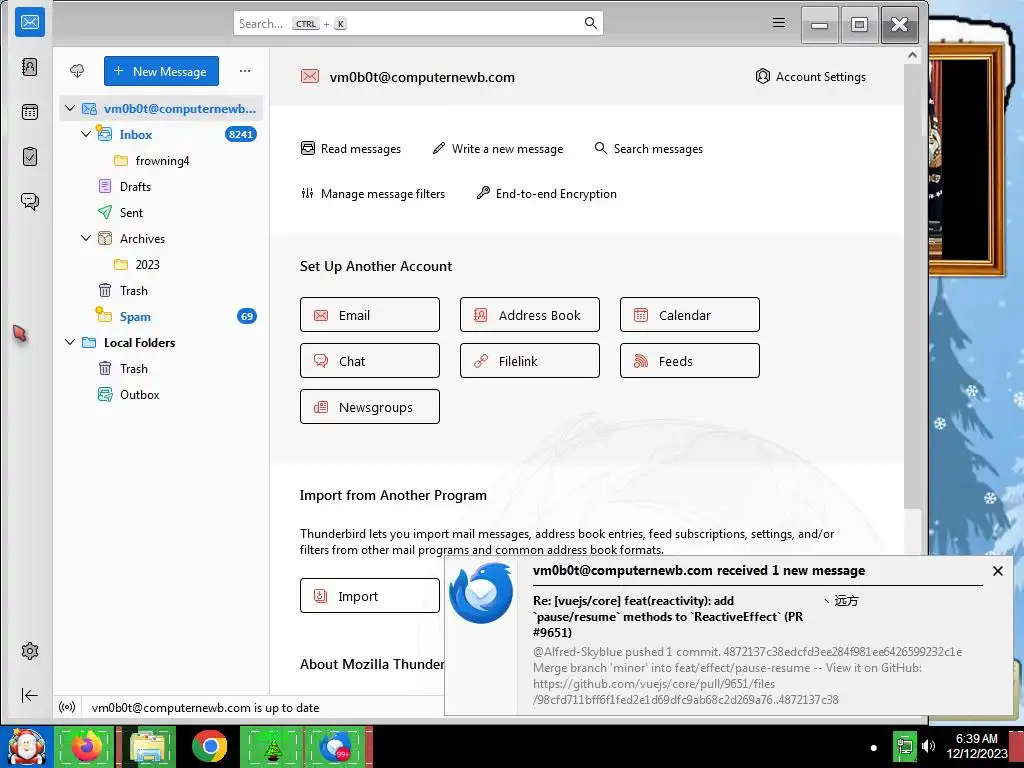Click the Thunderbird logo in notification
The height and width of the screenshot is (768, 1024).
(481, 593)
